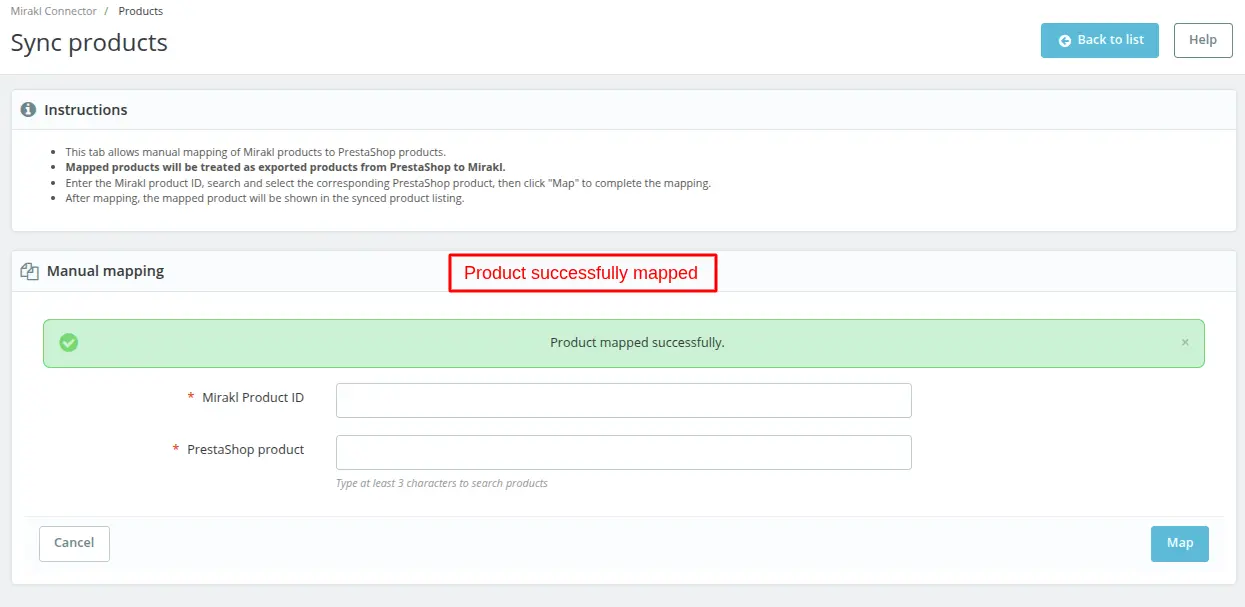The height and width of the screenshot is (607, 1245).
Task: Click the Manual mapping panel icon
Action: 29,271
